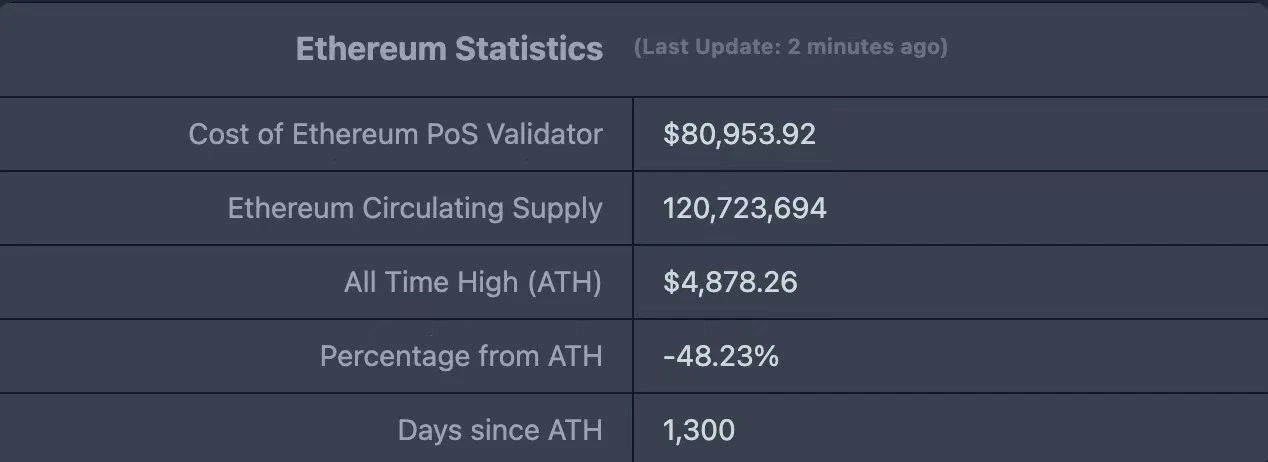The width and height of the screenshot is (1268, 462).
Task: Click the $80,953.92 validator cost value
Action: point(739,134)
